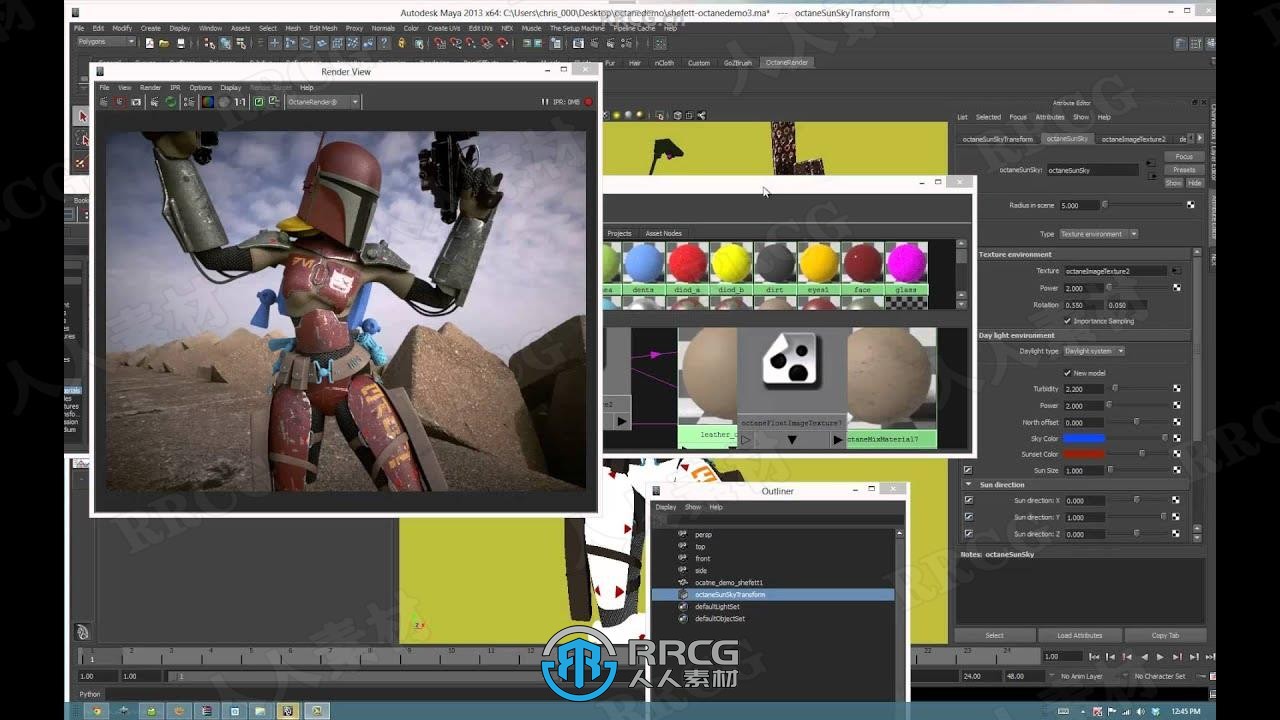This screenshot has width=1280, height=720.
Task: Switch to the octaneSunSkyTransform tab
Action: point(997,139)
